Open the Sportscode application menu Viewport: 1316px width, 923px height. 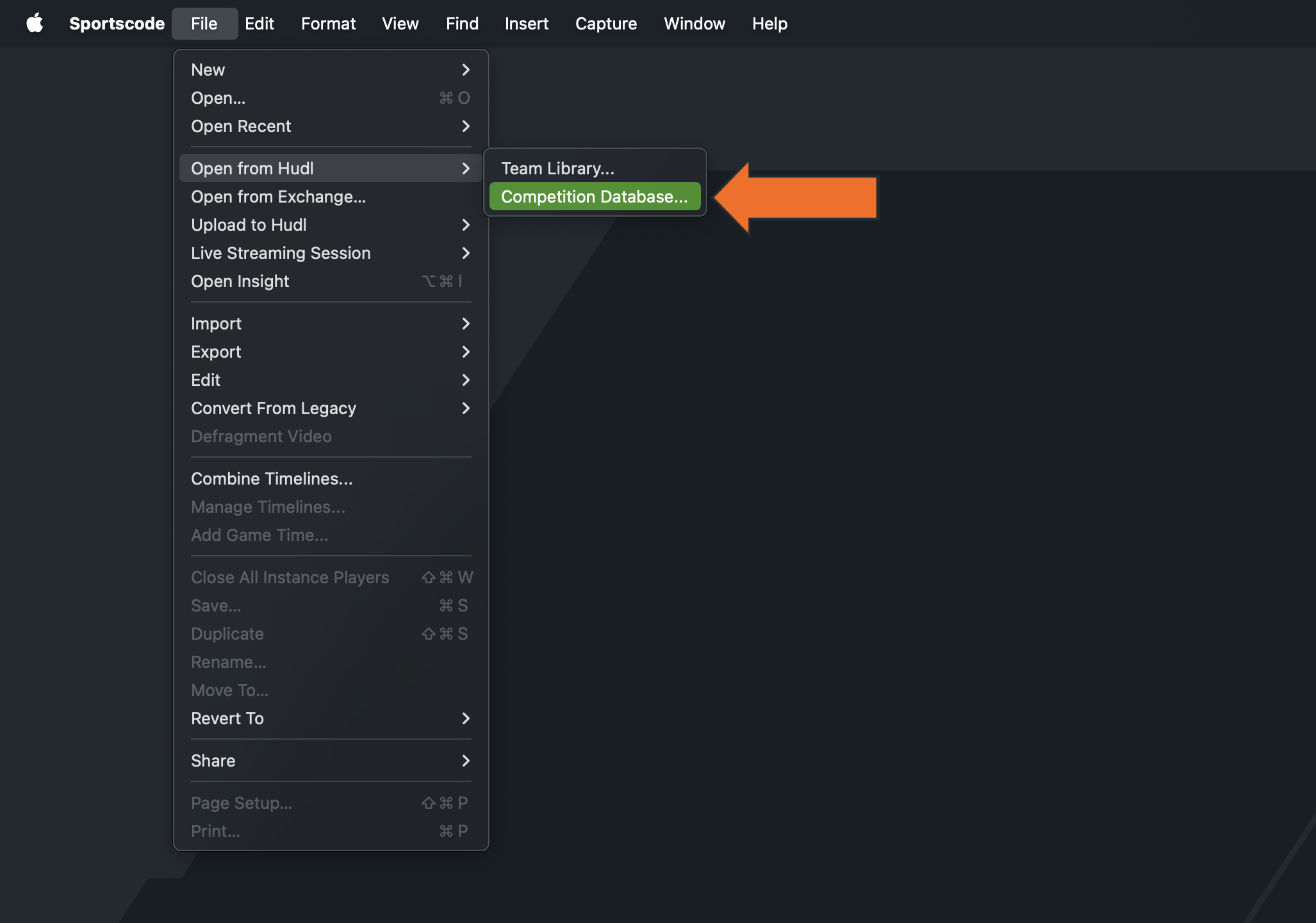(x=117, y=24)
